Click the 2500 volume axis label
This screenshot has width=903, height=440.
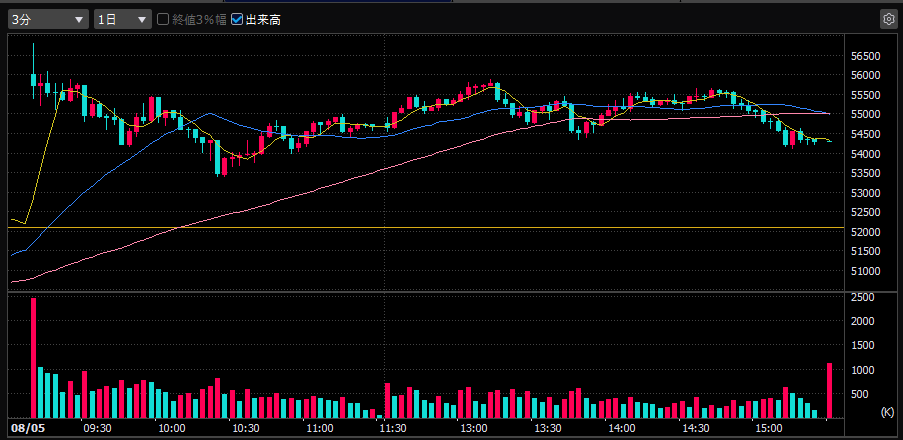coord(862,297)
